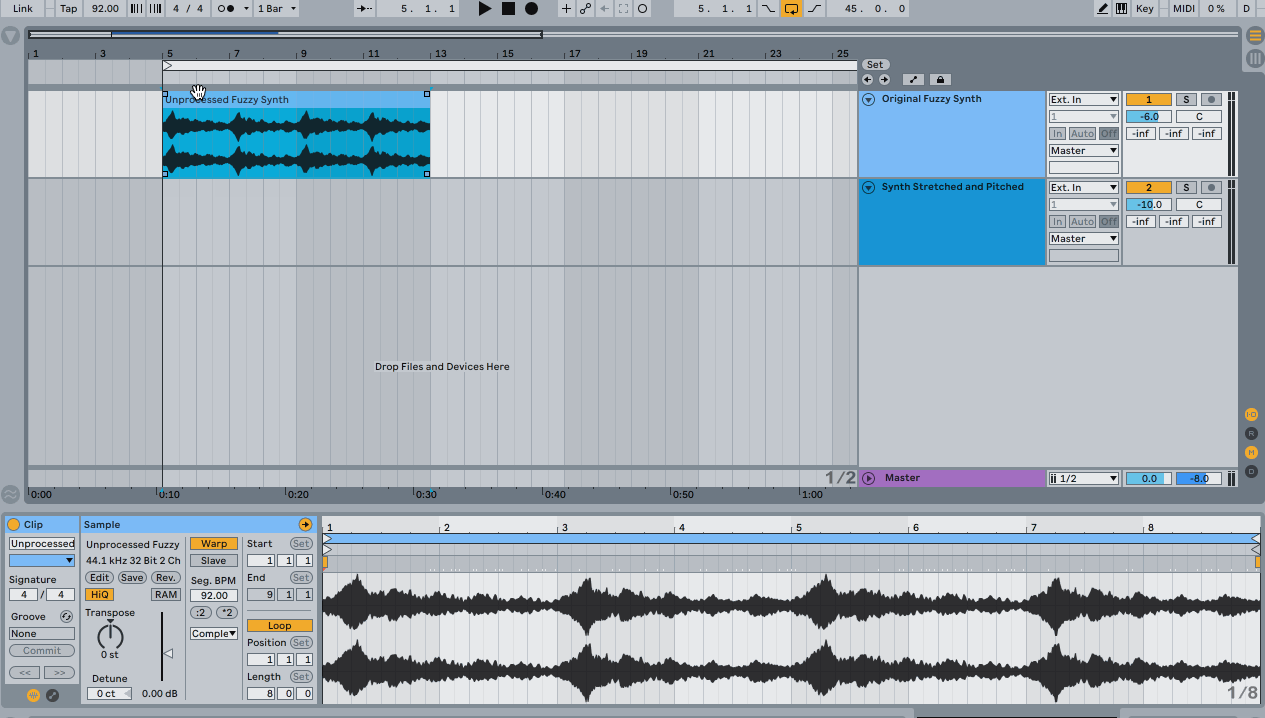Click the Punch-In switch icon
Image resolution: width=1265 pixels, height=718 pixels.
[768, 8]
